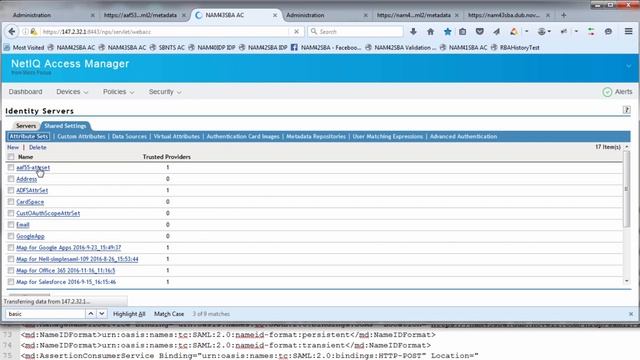Viewport: 640px width, 360px height.
Task: Open the Virtual Attributes sub-tab
Action: pos(177,136)
